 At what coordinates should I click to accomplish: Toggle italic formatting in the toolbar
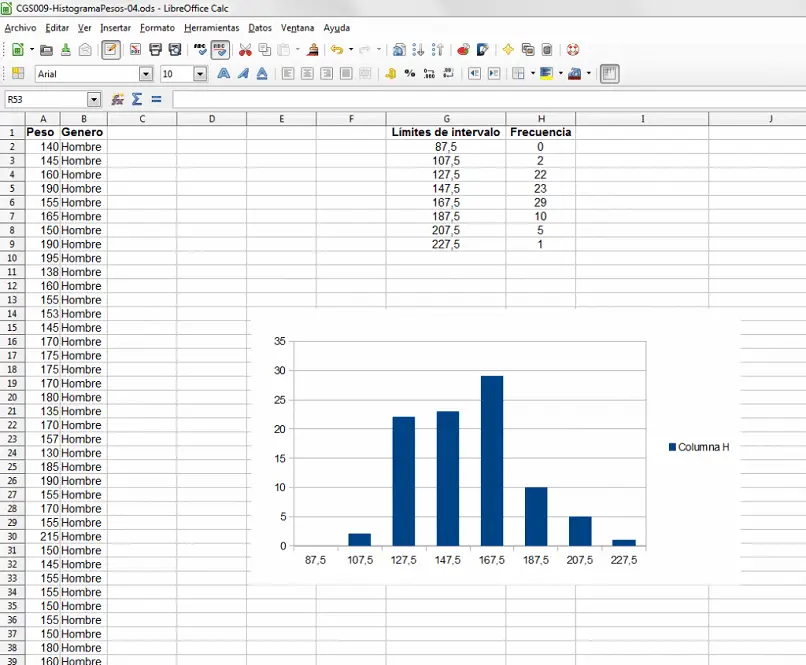[x=243, y=73]
